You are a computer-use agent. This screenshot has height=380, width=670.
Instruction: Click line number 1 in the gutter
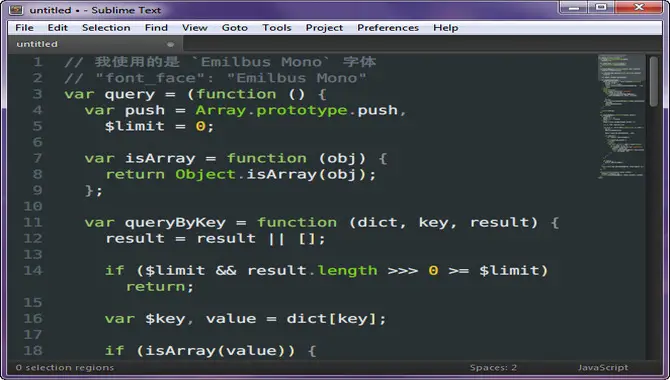[38, 62]
